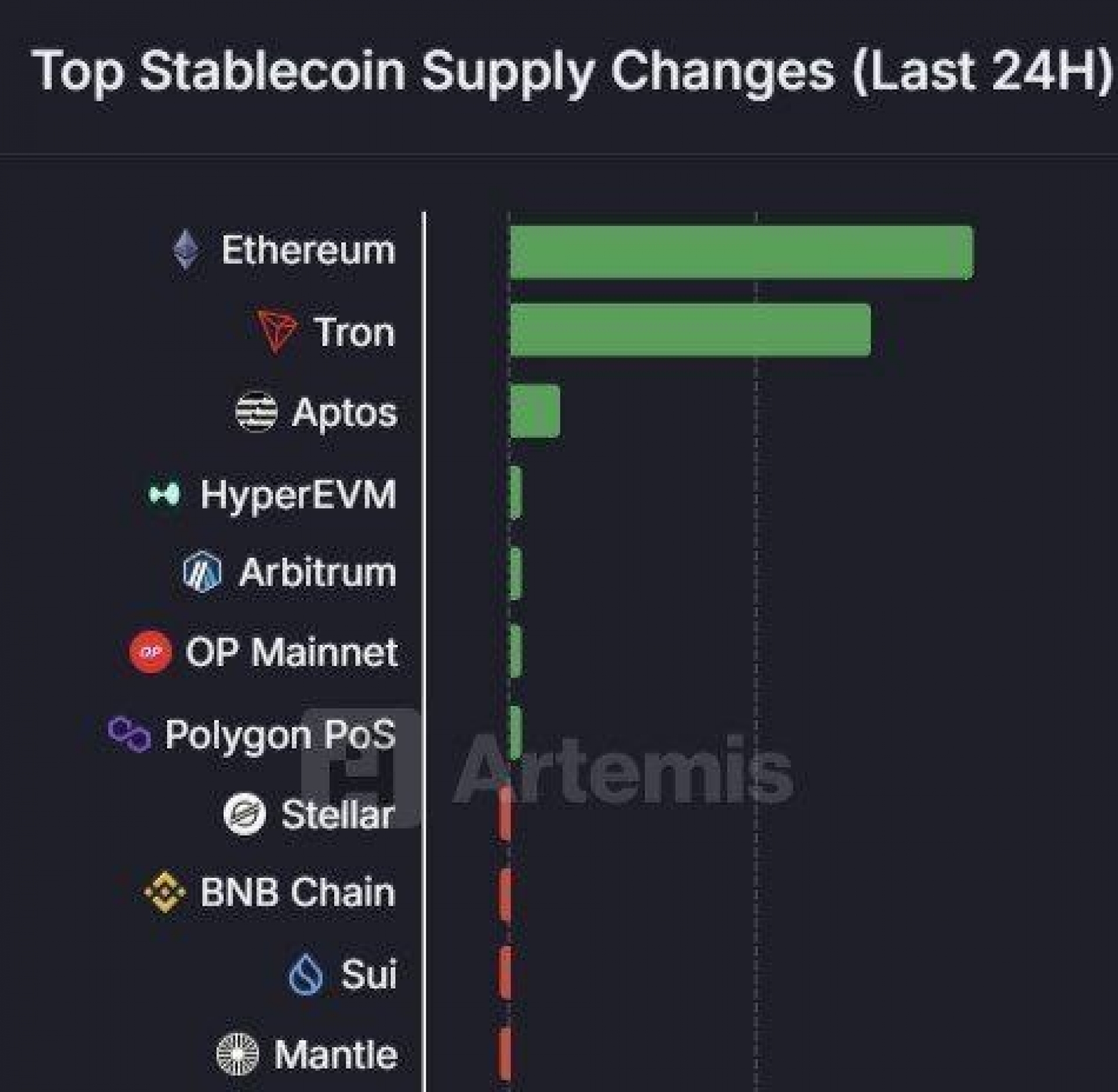Select the Aptos green bar

(535, 411)
